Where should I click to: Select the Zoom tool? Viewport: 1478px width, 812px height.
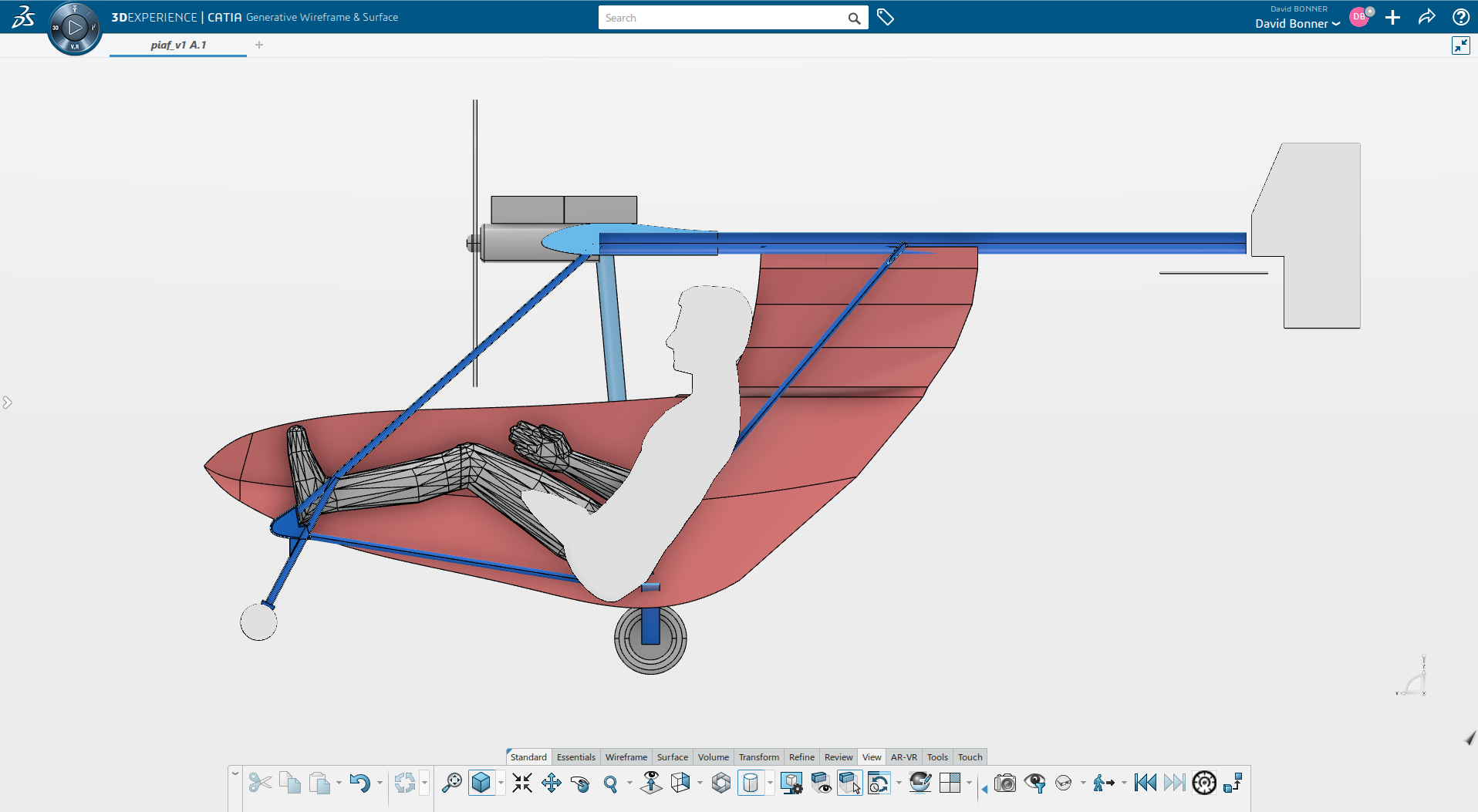click(x=610, y=783)
